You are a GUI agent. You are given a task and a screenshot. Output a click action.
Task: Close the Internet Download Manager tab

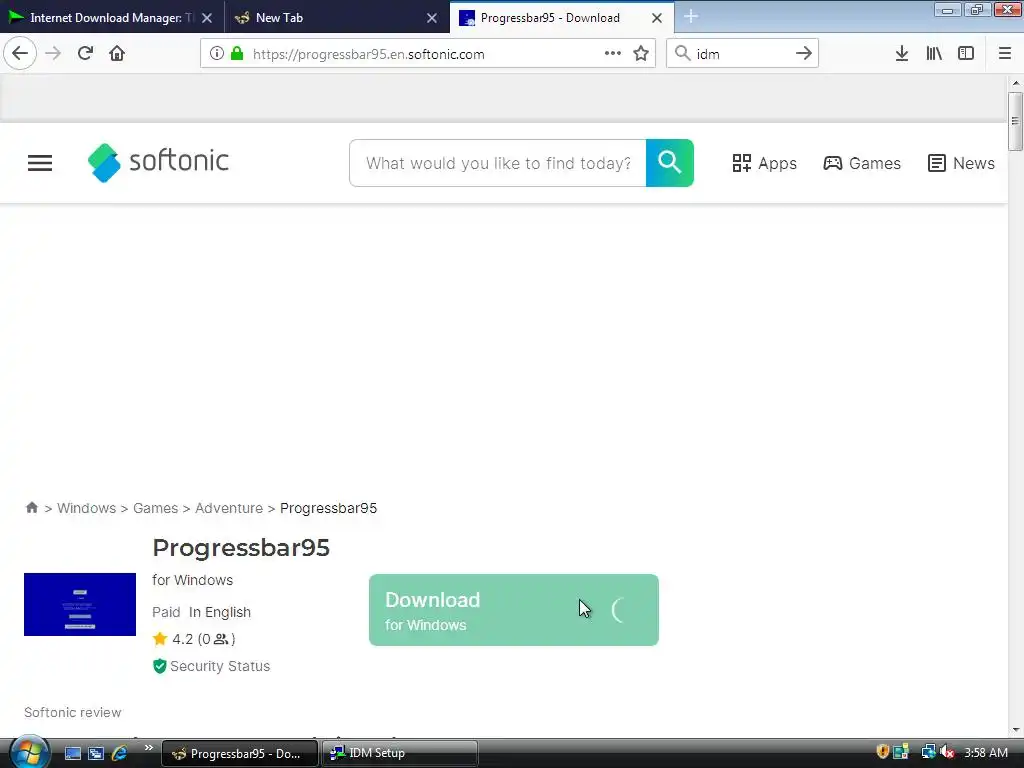pos(207,18)
